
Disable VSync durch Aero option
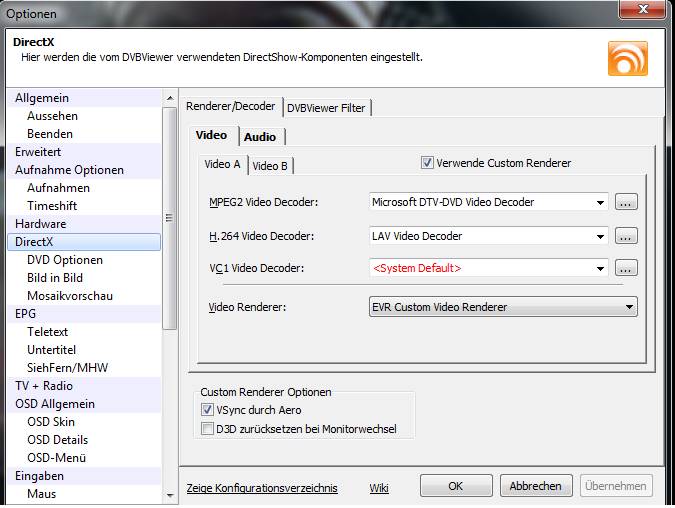(208, 410)
